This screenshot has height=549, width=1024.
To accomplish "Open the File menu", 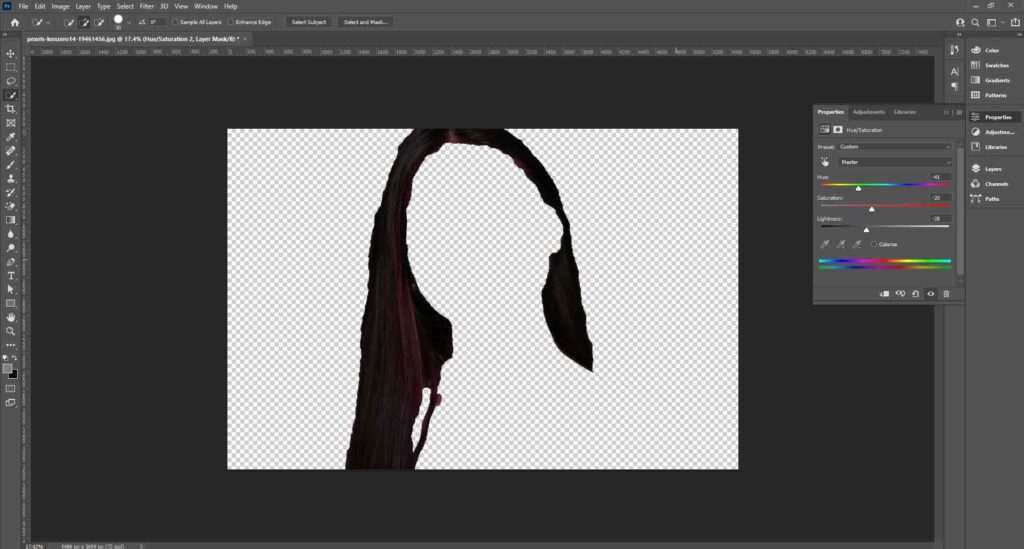I will tap(23, 6).
